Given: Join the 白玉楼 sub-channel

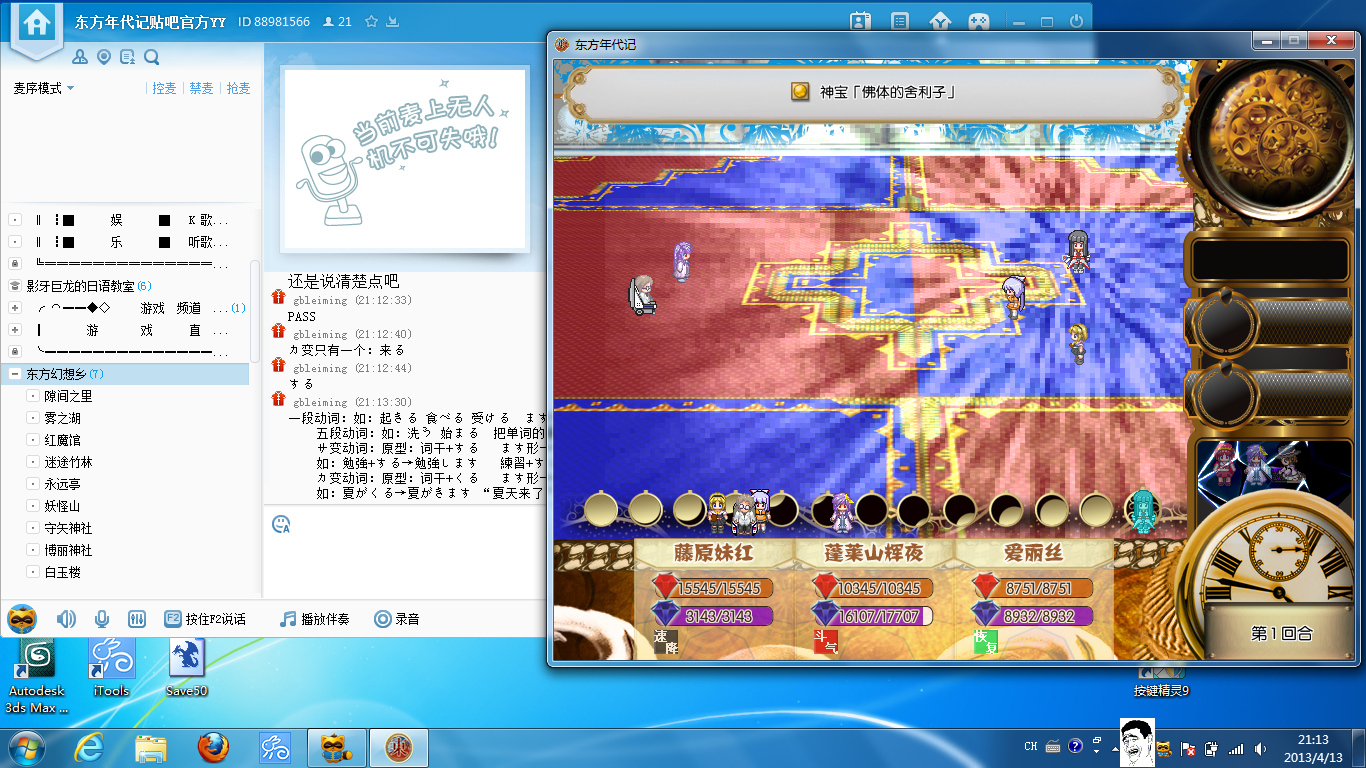Looking at the screenshot, I should [62, 572].
